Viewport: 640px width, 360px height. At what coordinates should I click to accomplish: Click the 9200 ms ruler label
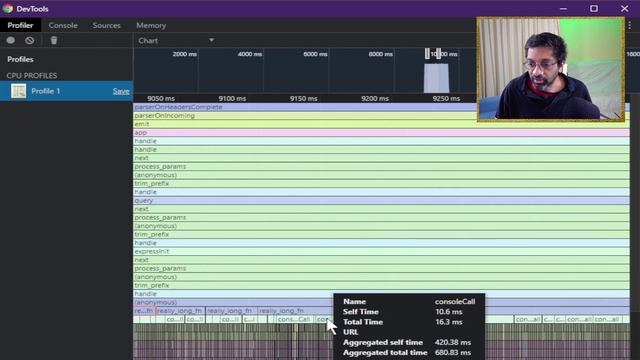click(375, 98)
